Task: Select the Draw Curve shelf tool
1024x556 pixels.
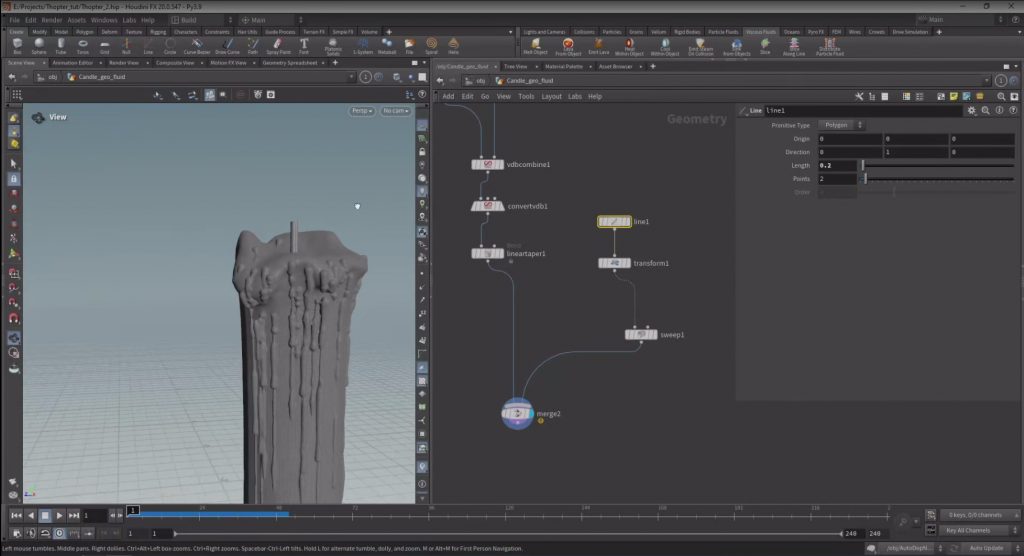Action: (x=227, y=46)
